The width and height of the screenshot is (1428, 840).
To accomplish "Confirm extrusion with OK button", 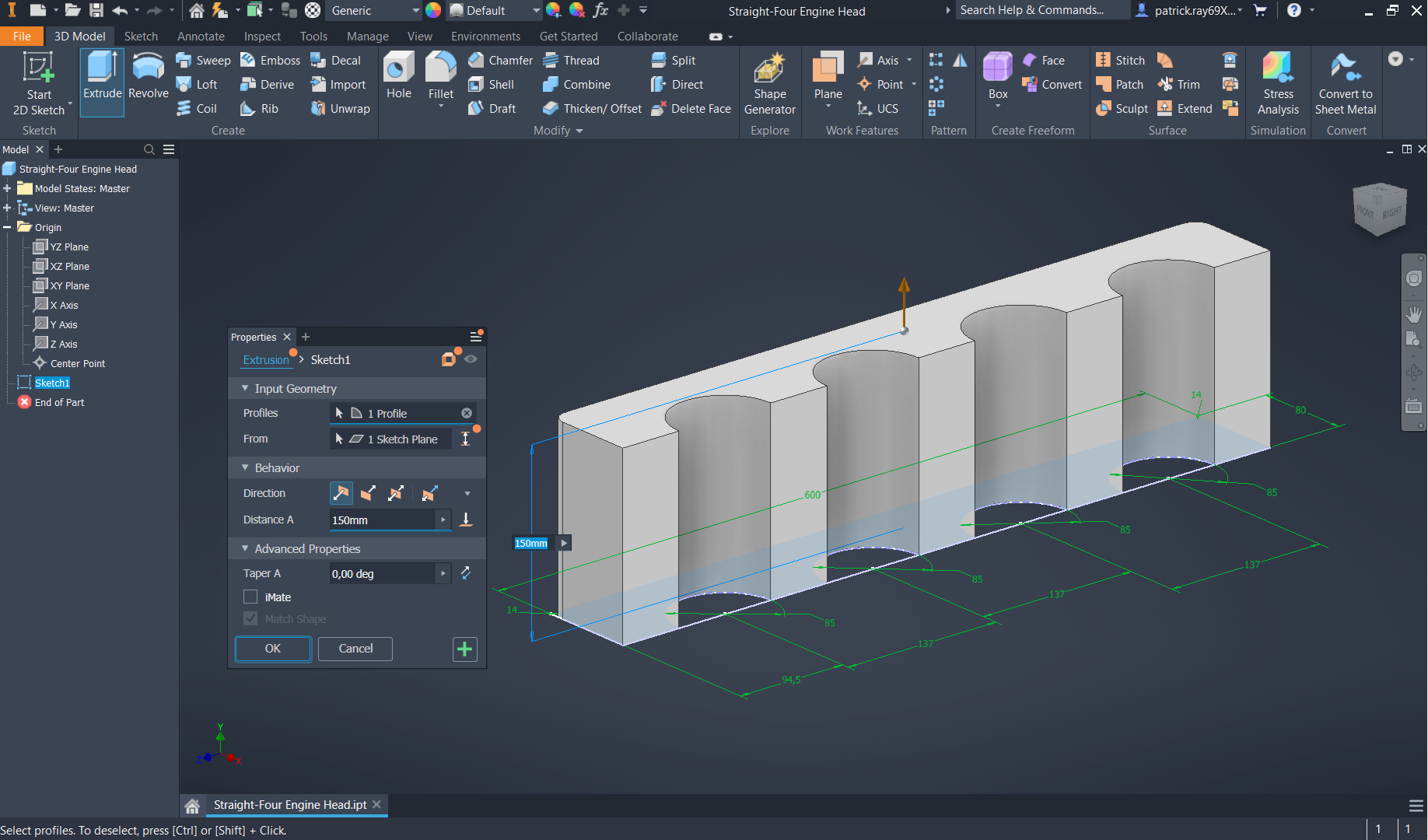I will tap(273, 649).
